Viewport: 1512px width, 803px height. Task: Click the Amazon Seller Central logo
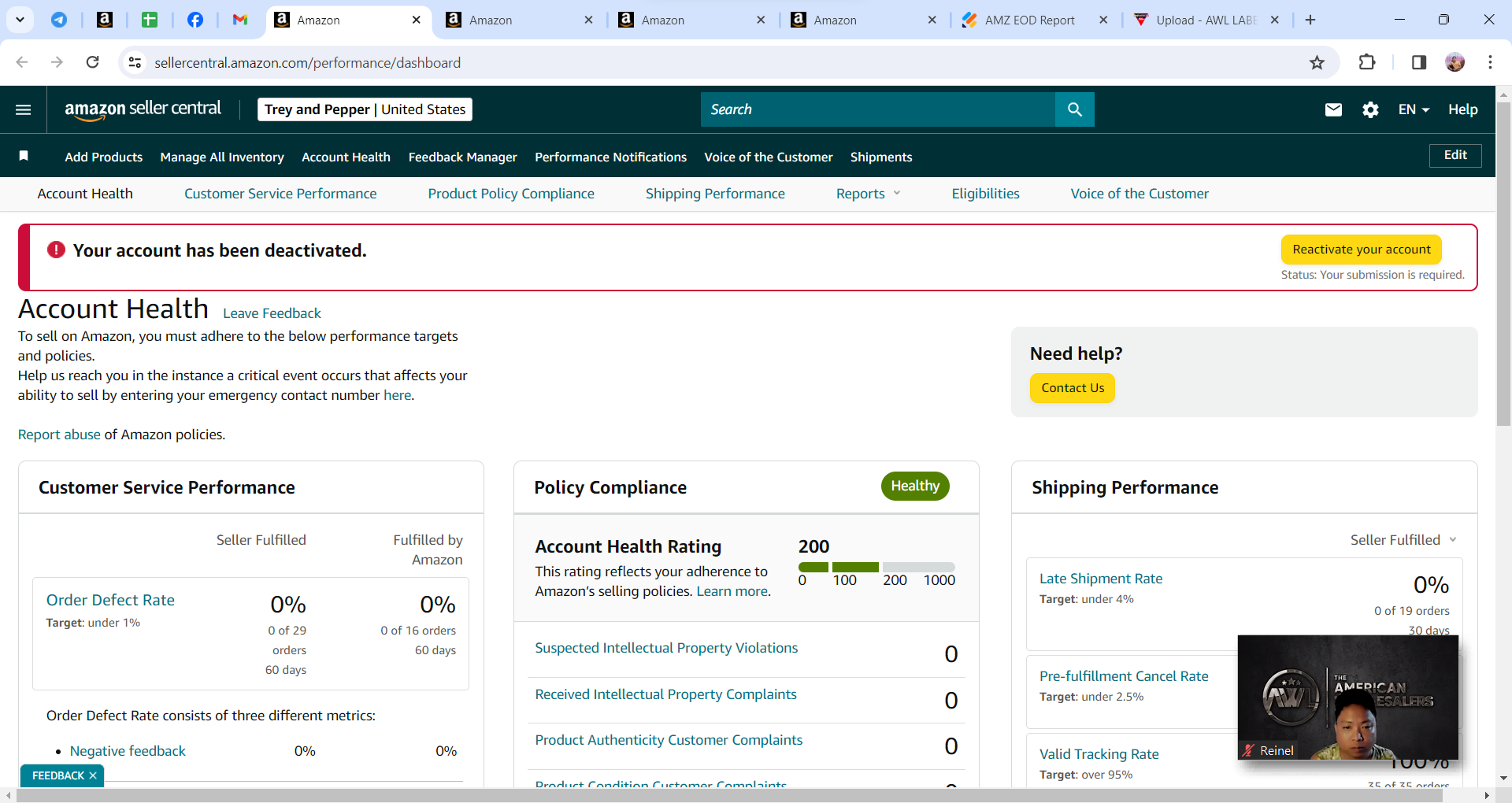(x=143, y=109)
